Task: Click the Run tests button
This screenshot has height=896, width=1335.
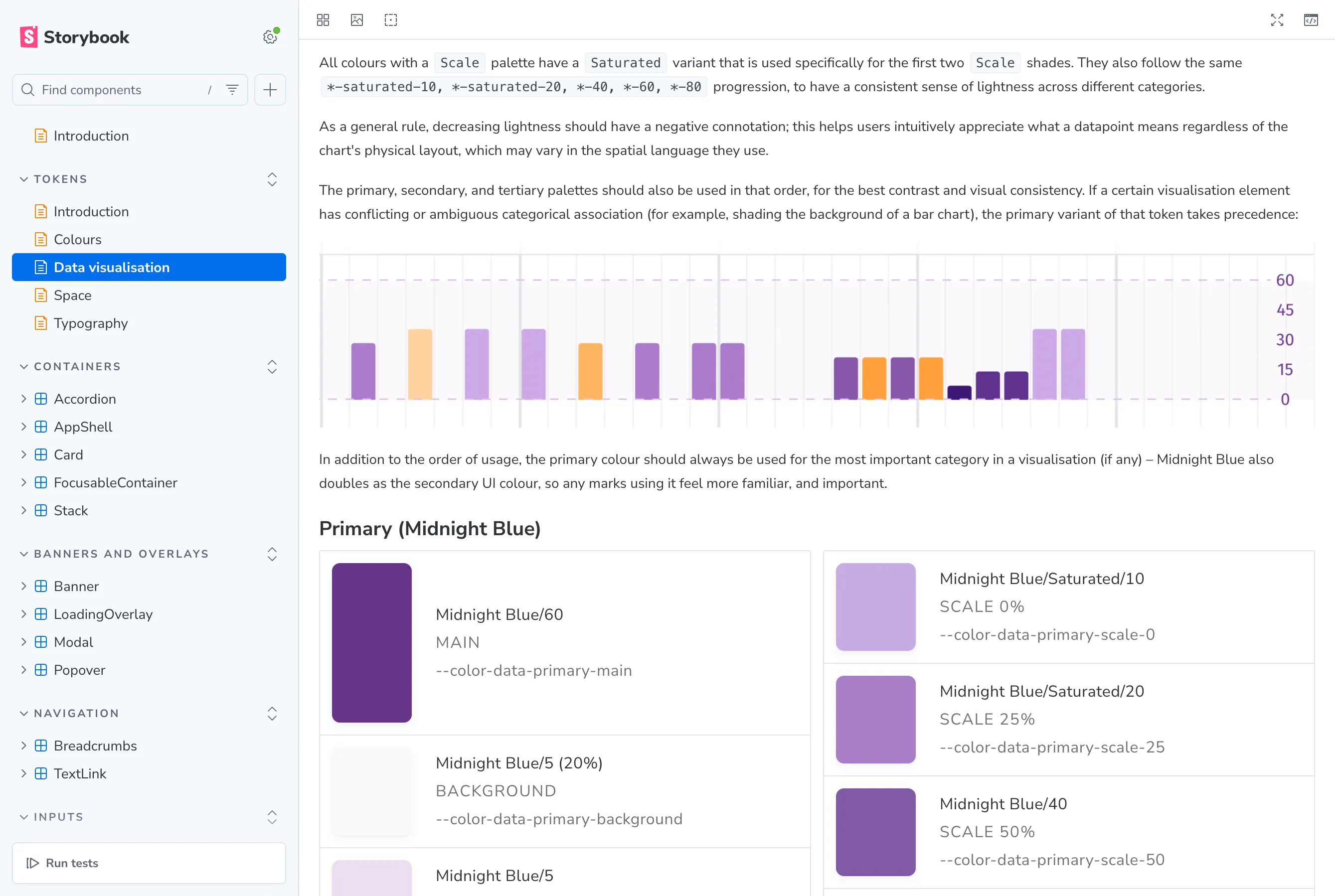Action: (149, 863)
